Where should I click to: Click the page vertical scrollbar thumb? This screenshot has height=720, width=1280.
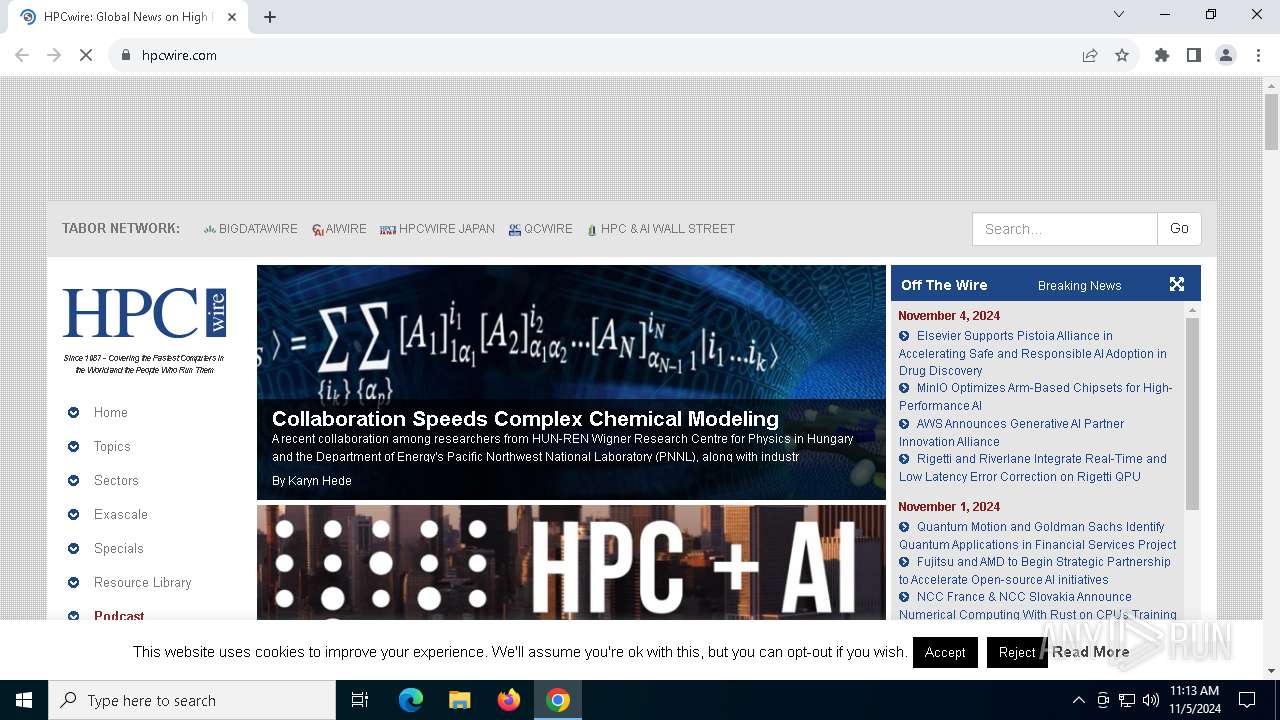coord(1271,122)
